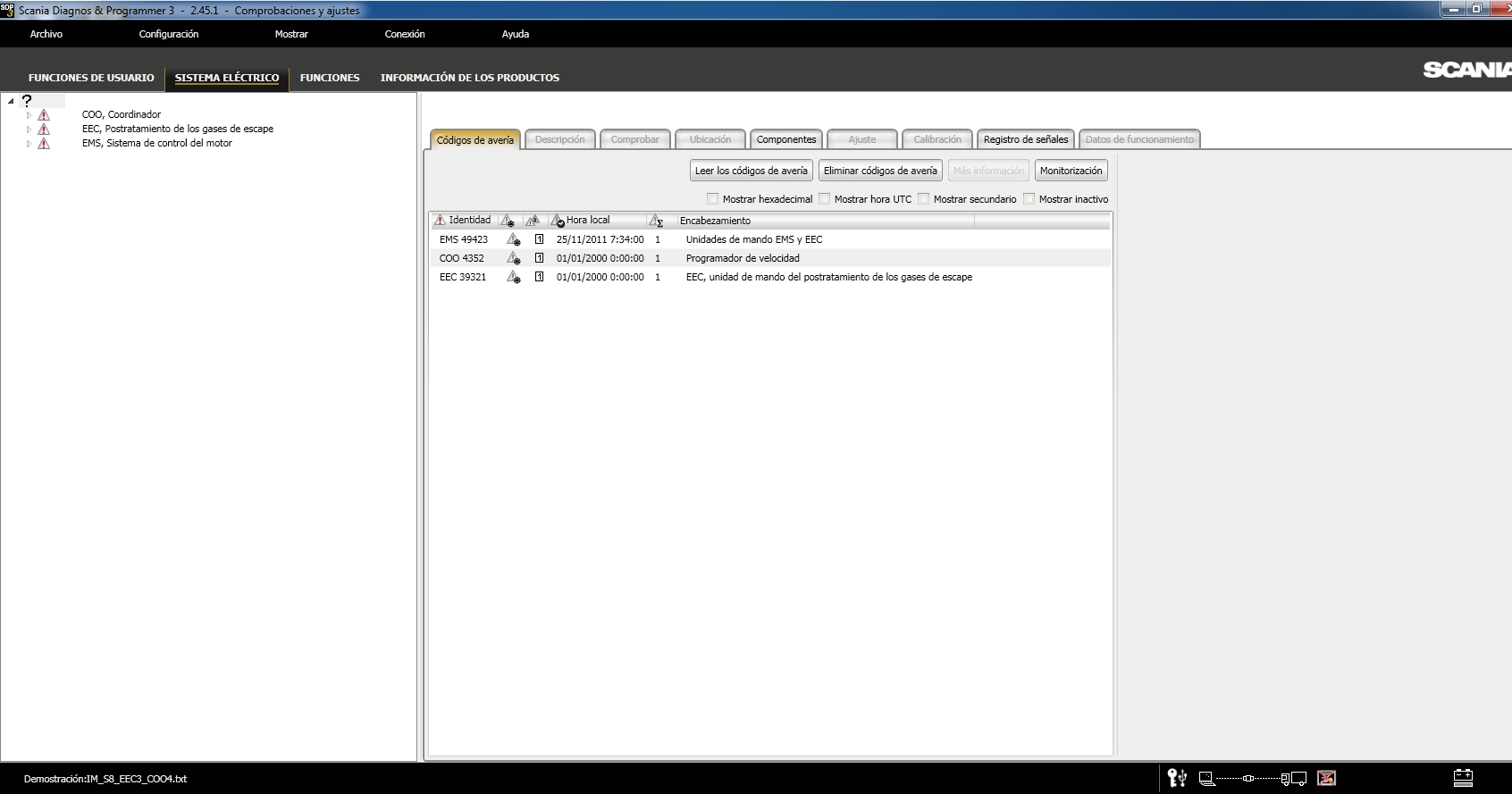Click the warning-sigma count column header icon

pyautogui.click(x=656, y=221)
